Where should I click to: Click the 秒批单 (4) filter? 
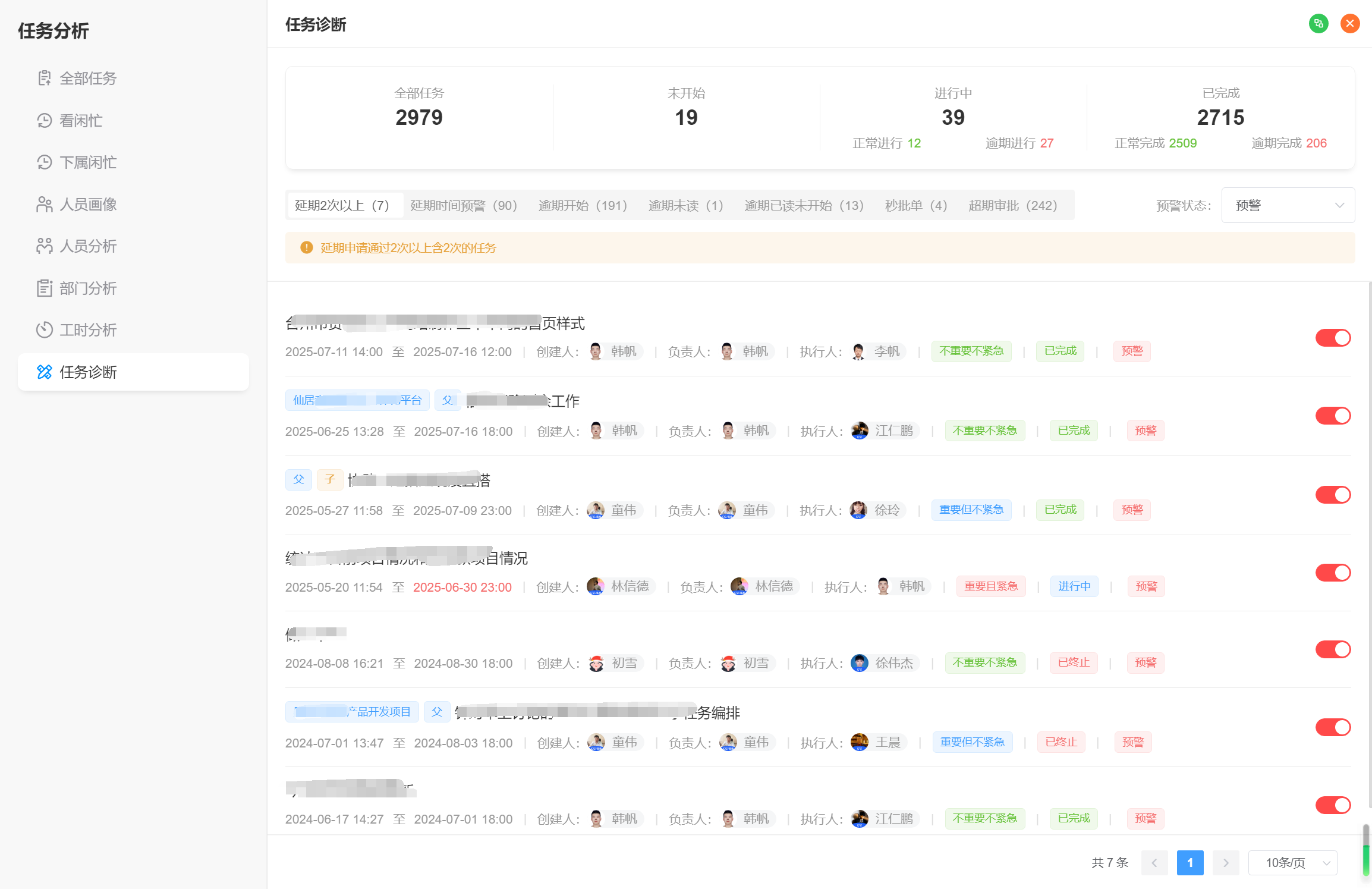point(915,205)
